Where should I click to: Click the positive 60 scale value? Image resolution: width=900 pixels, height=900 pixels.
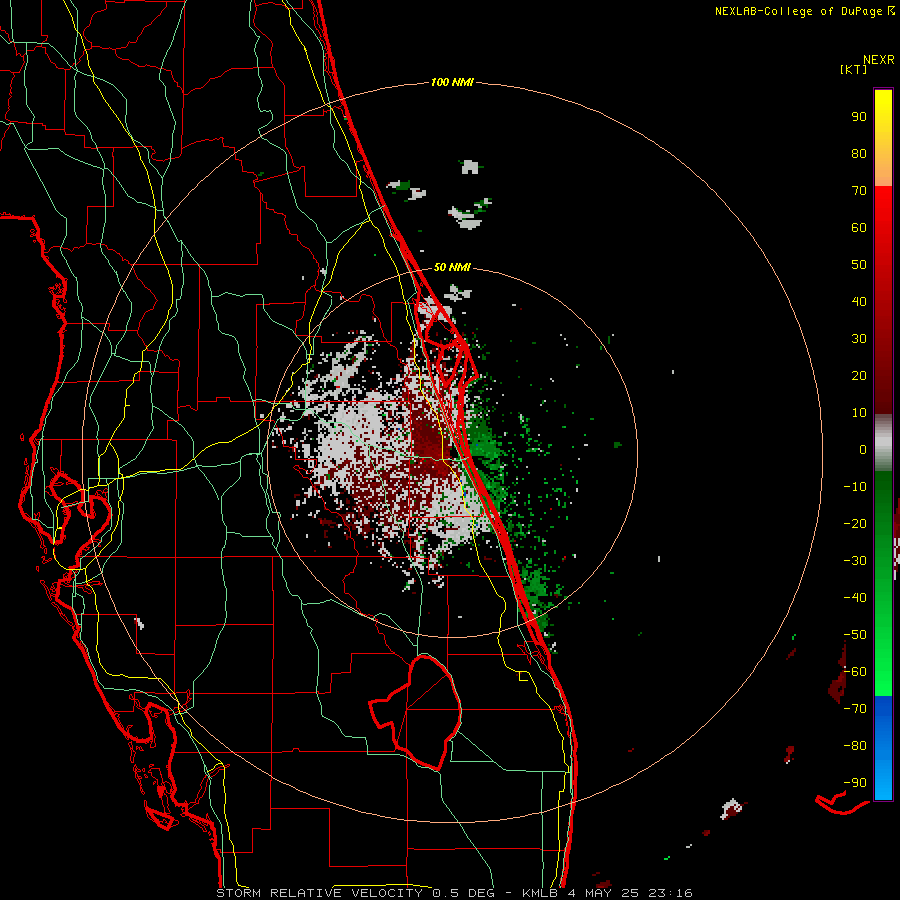[859, 228]
